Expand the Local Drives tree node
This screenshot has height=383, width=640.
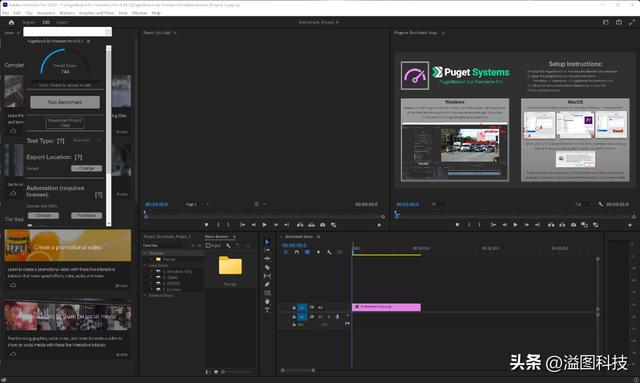(145, 265)
